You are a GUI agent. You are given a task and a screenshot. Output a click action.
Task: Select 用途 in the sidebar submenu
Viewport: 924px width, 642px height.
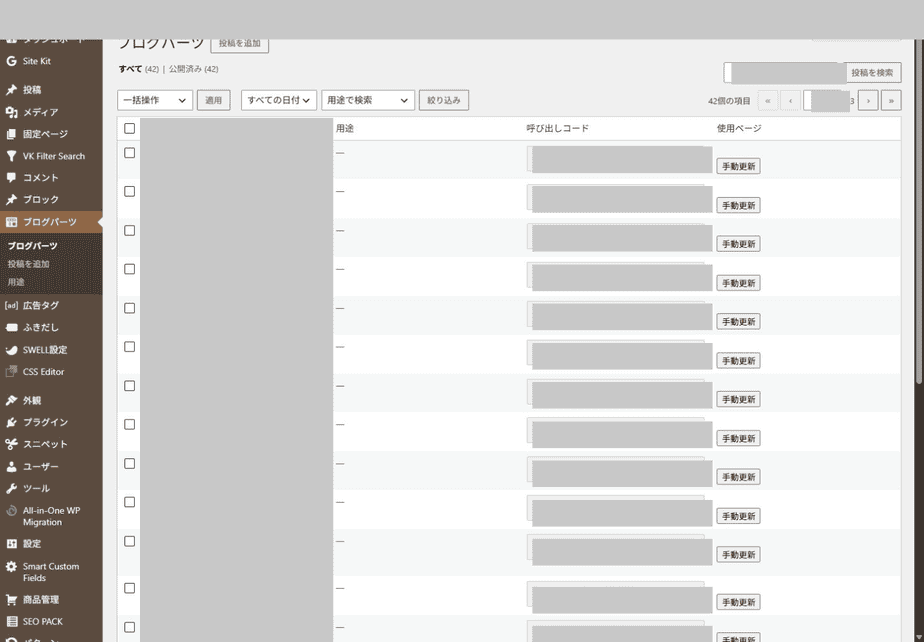(16, 282)
